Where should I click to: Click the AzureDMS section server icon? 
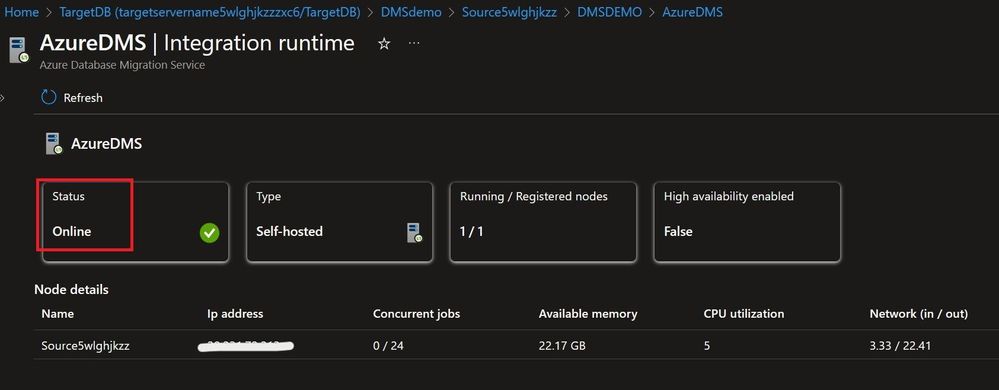[54, 144]
